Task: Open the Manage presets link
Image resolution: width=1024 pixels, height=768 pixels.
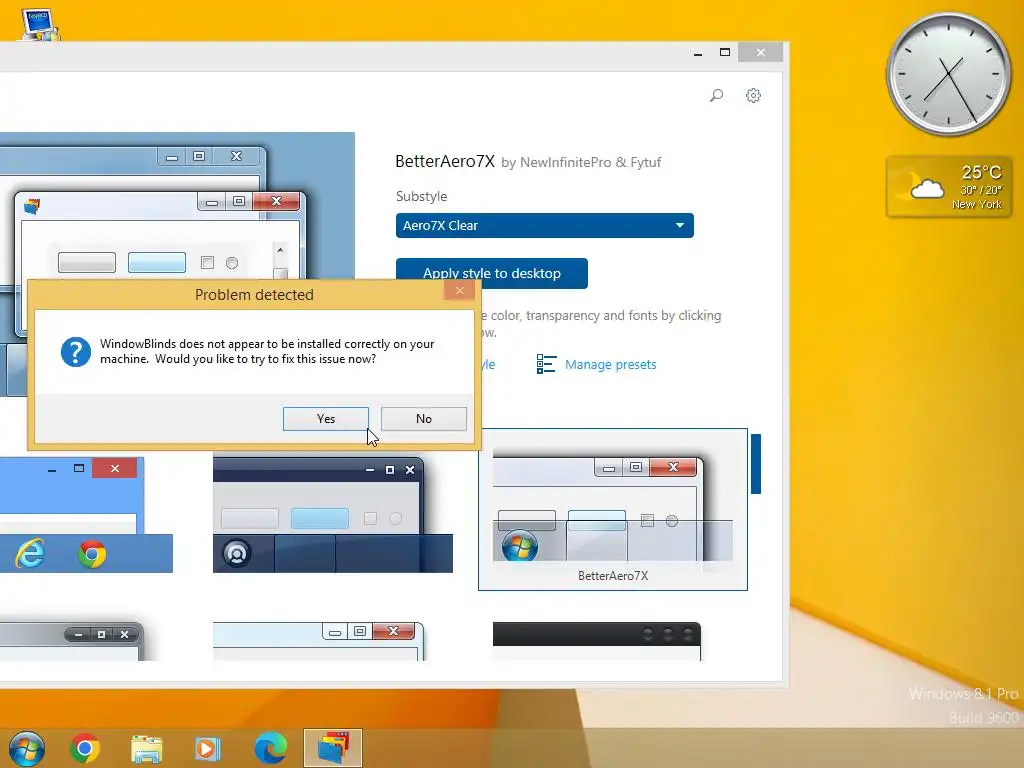Action: (x=611, y=364)
